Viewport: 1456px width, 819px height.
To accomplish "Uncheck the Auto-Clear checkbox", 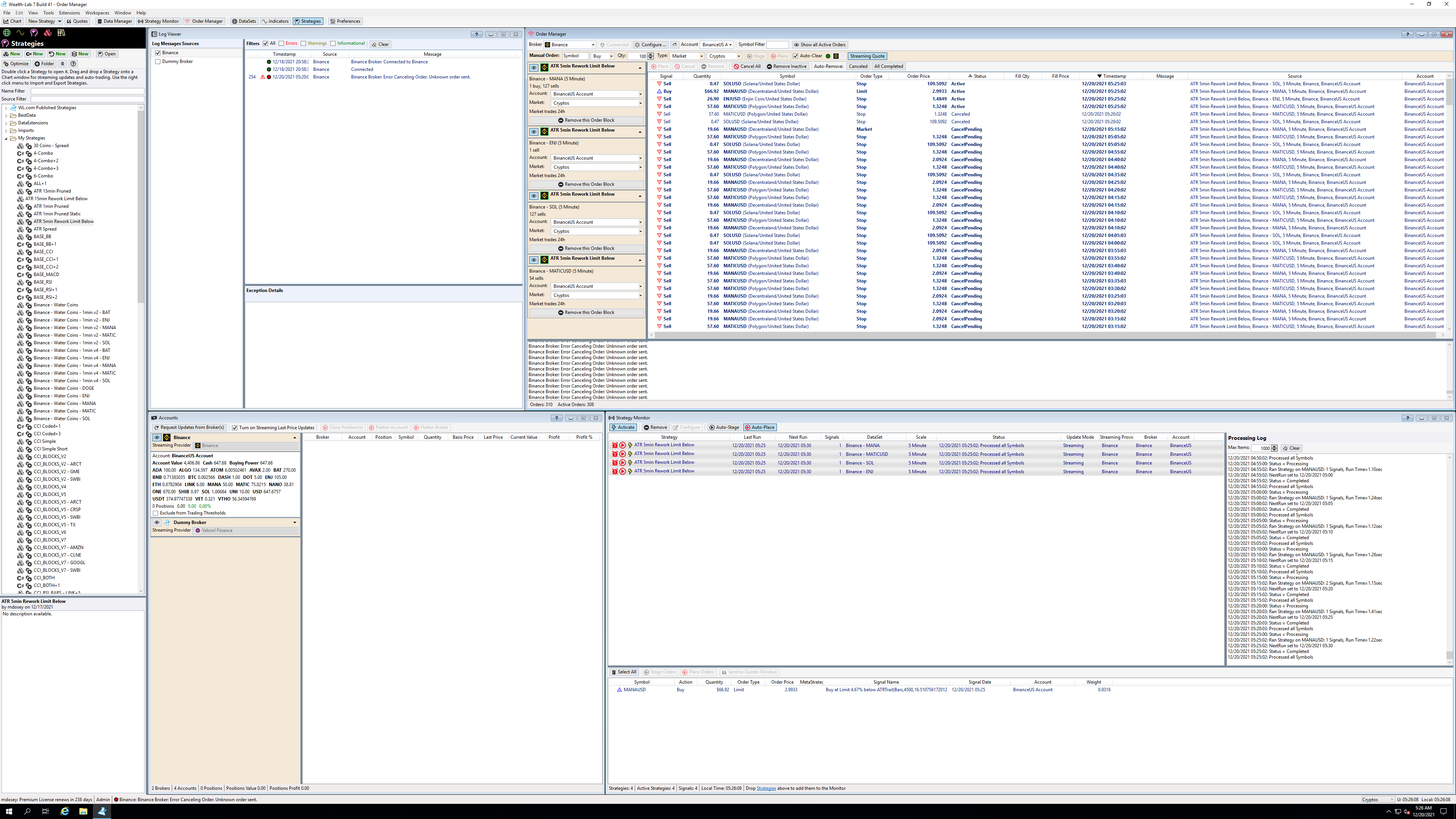I will click(x=795, y=56).
